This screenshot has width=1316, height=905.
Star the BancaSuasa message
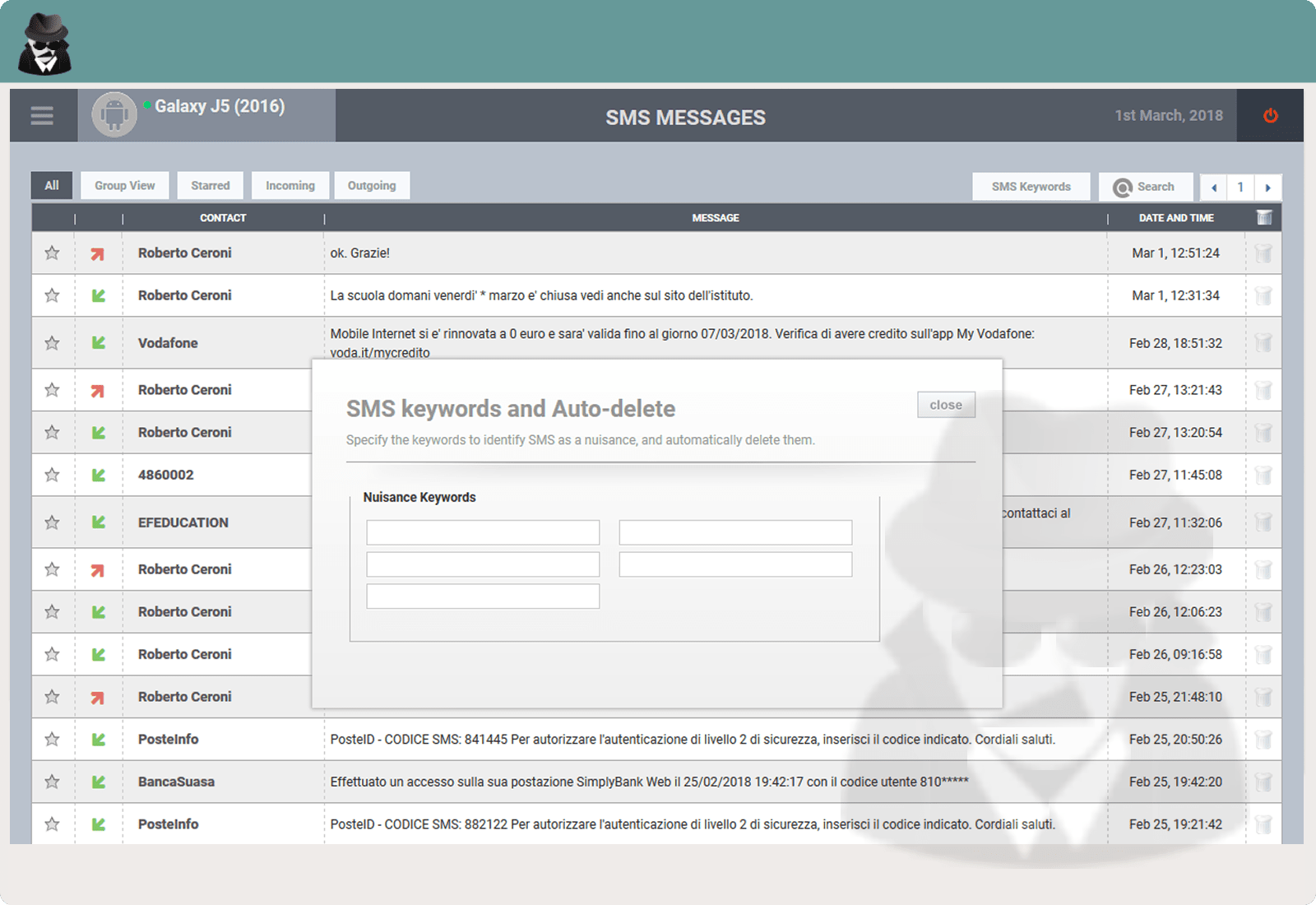coord(53,782)
